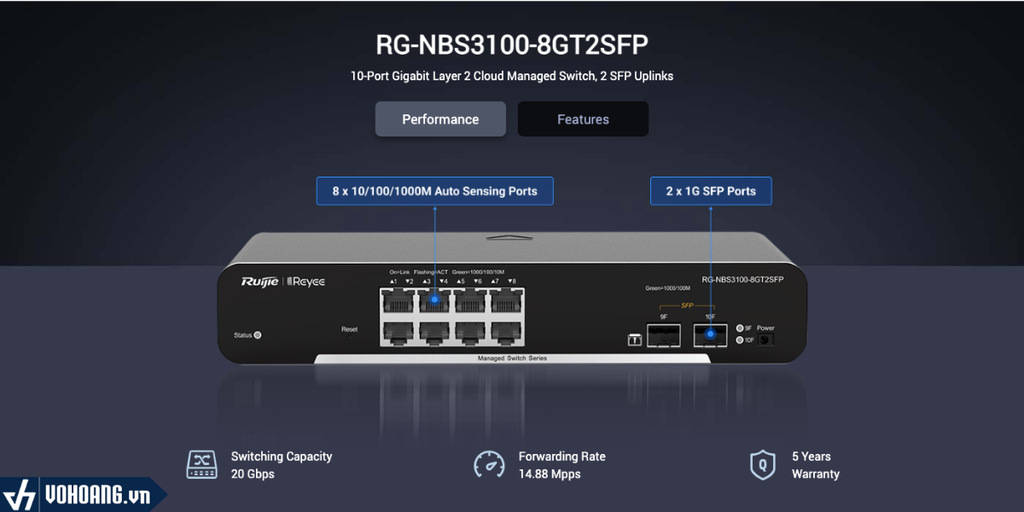Click the '14.88 Mpps' value
Viewport: 1024px width, 512px height.
549,474
